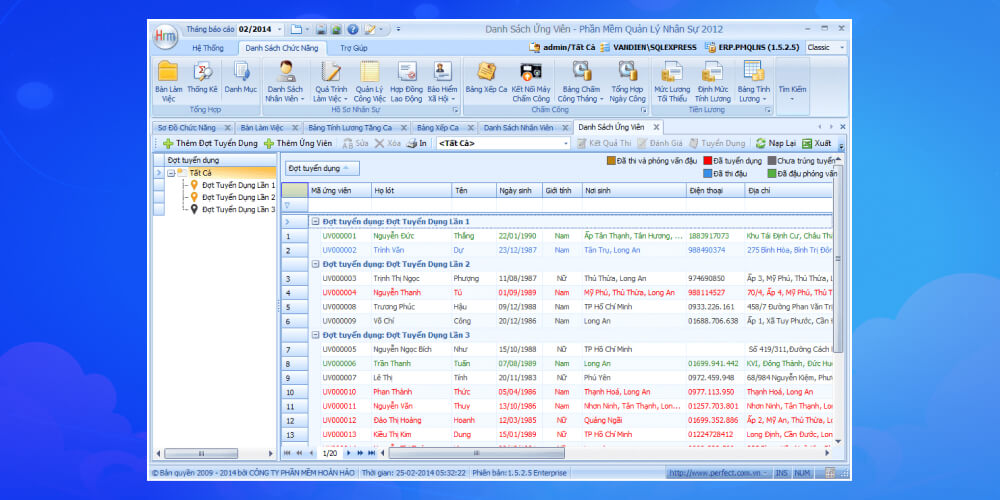Open Tổng Hợp Ngày Công ribbon icon
Image resolution: width=1000 pixels, height=500 pixels.
point(628,82)
